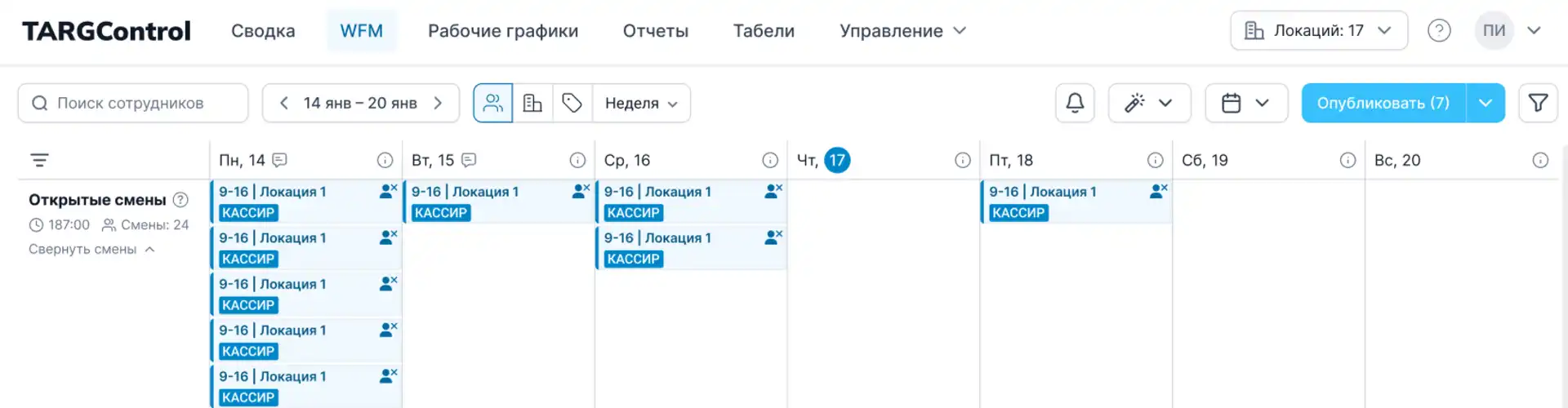Expand the Управление menu
The image size is (1568, 408).
point(902,31)
